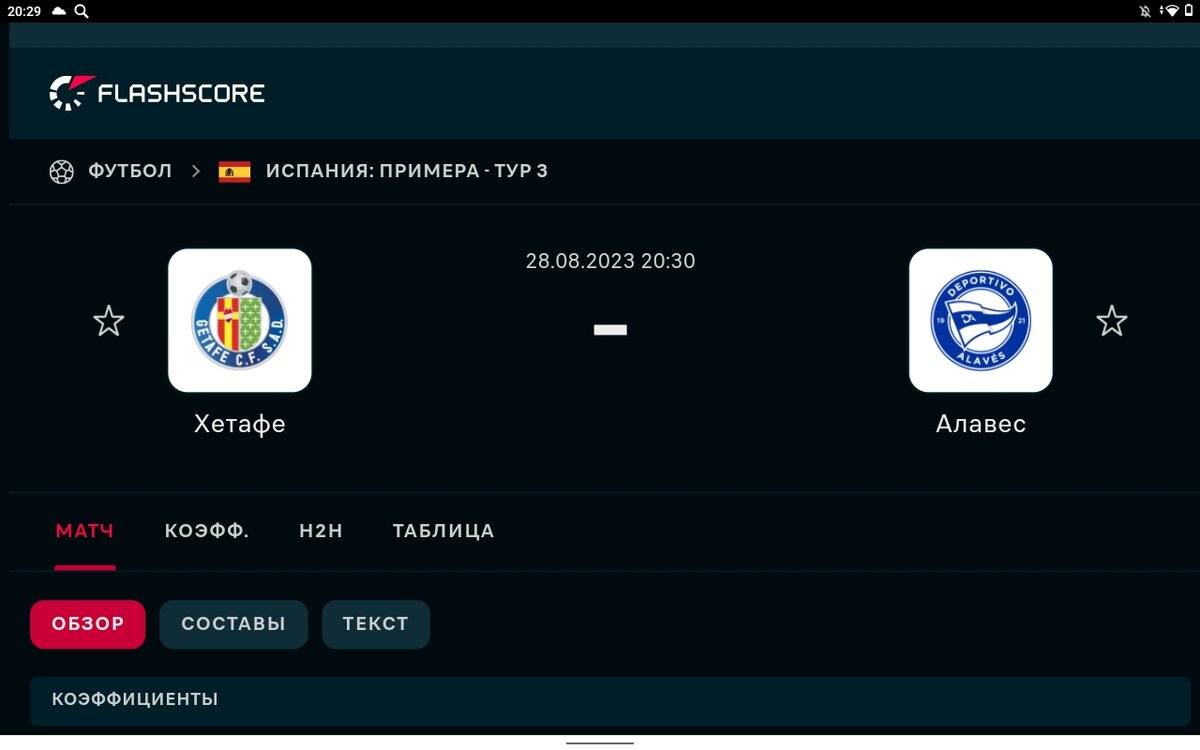This screenshot has height=750, width=1200.
Task: Select the Хетафе team name
Action: pos(240,424)
